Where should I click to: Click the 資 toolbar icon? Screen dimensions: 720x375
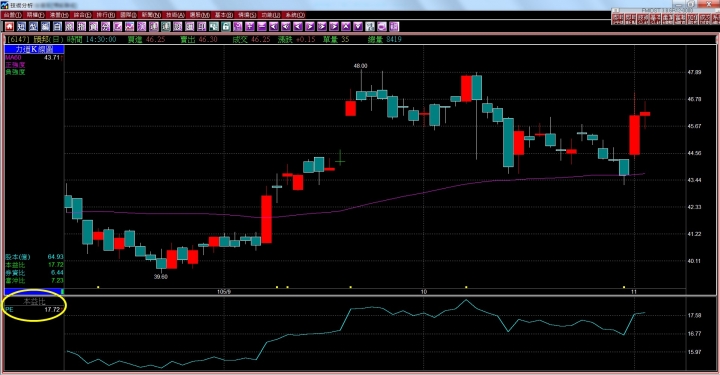(x=94, y=26)
